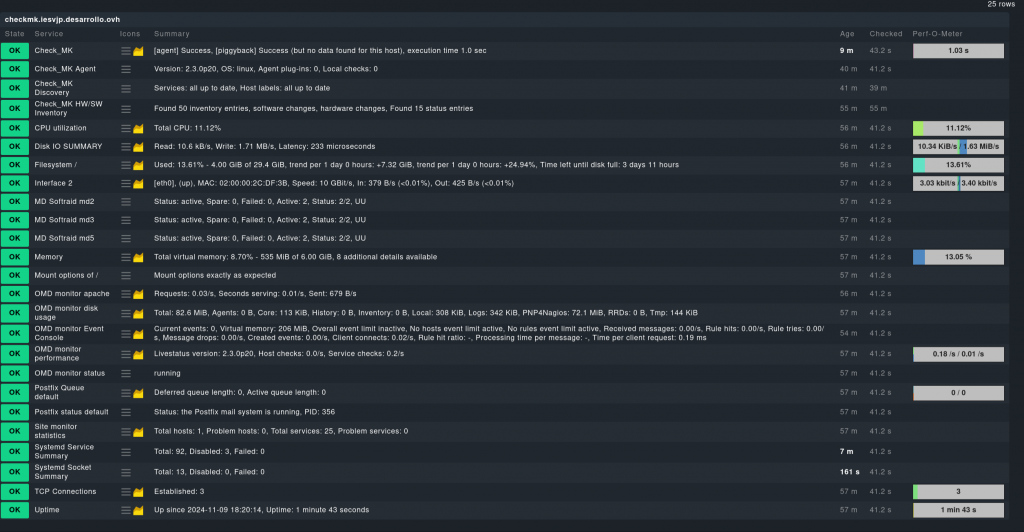Click the graph icon for Disk IO SUMMARY

coord(139,146)
